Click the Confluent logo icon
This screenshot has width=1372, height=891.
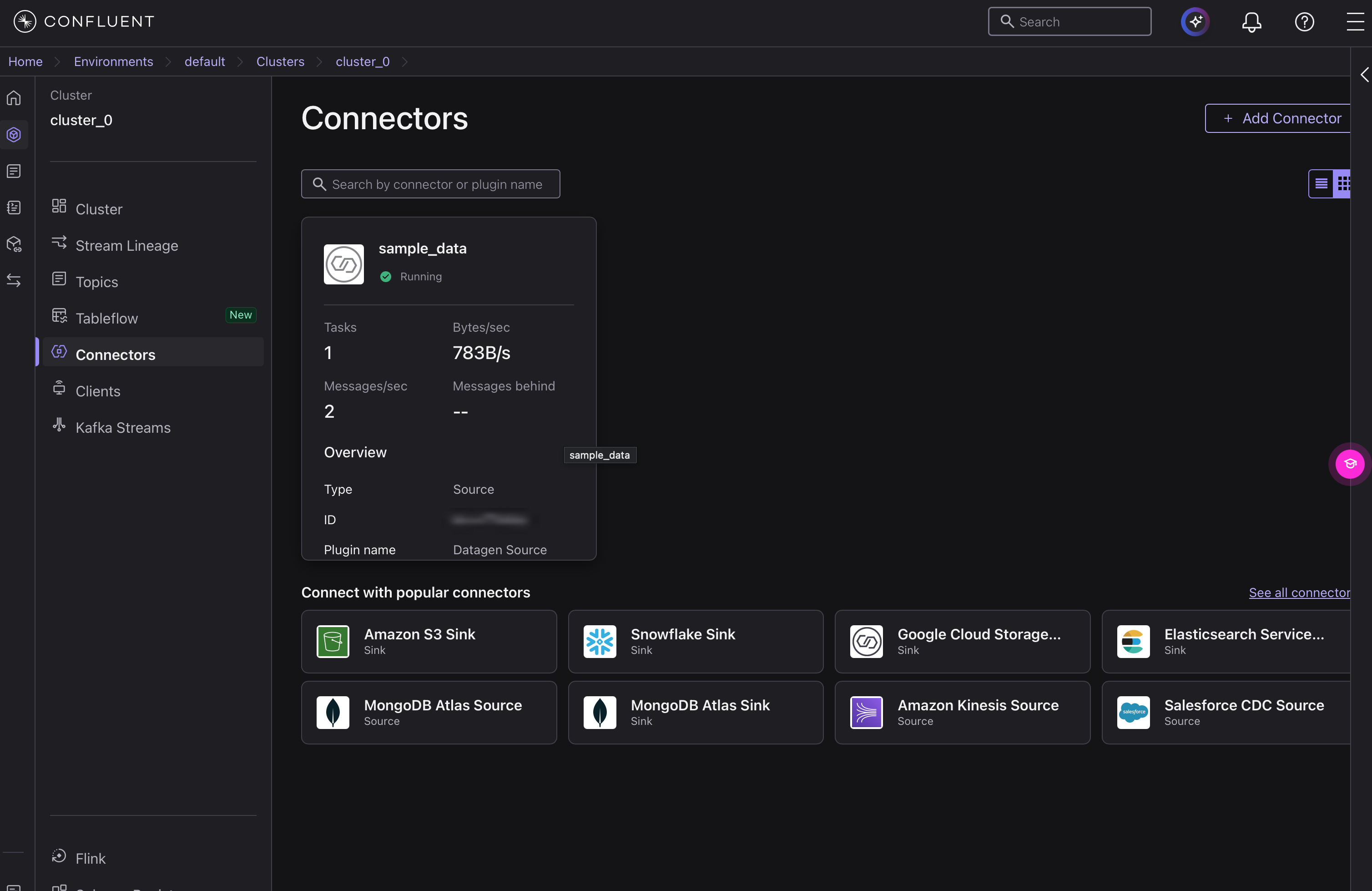click(x=25, y=22)
